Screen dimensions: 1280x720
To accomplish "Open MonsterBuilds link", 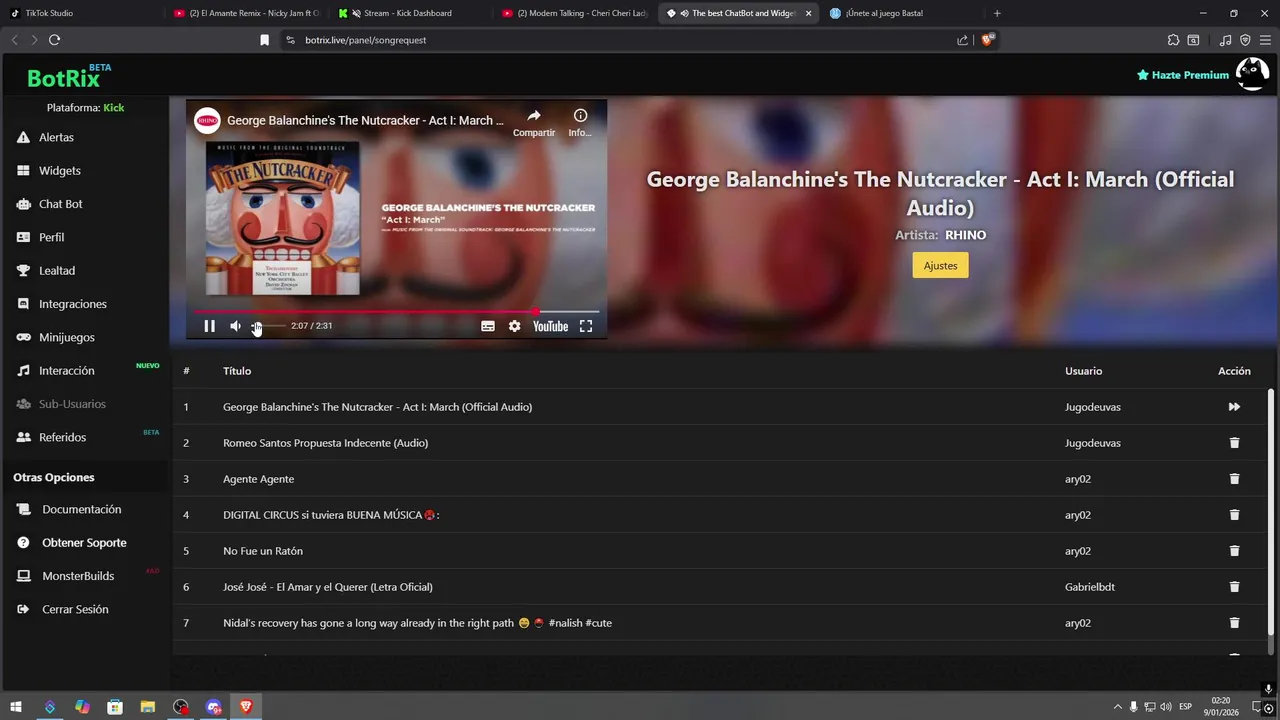I will click(x=78, y=576).
